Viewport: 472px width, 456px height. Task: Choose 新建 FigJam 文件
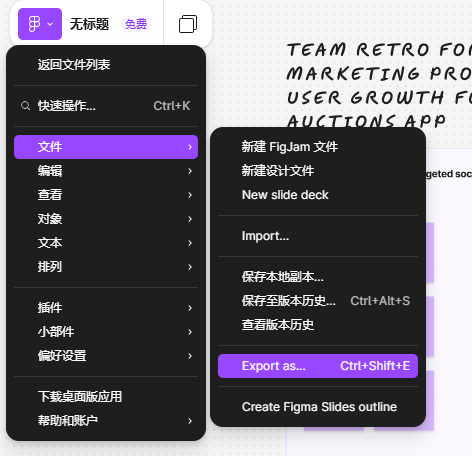click(318, 147)
